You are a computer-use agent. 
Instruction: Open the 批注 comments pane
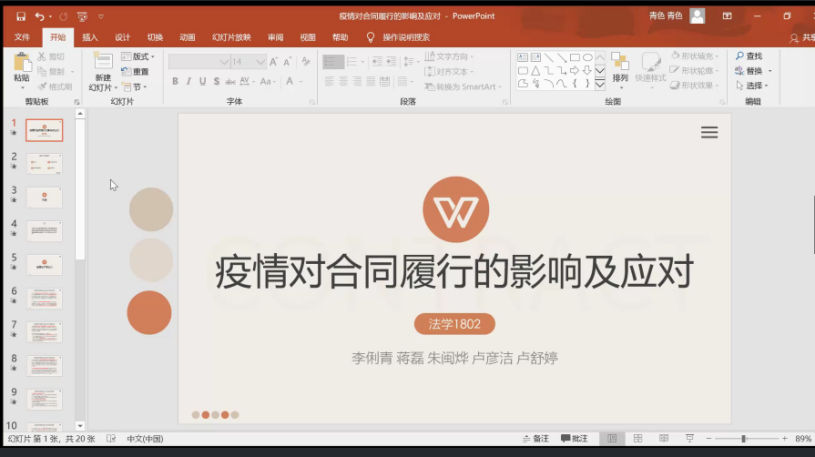pyautogui.click(x=574, y=438)
